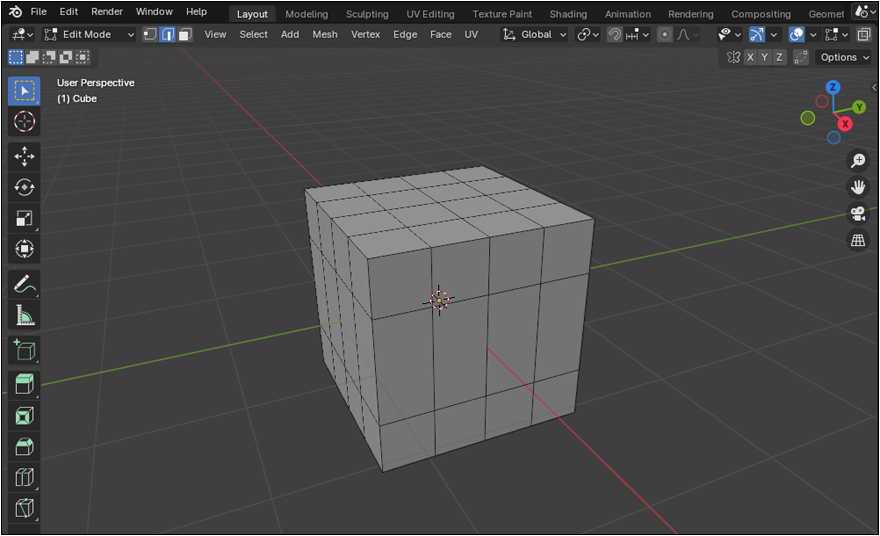Enable proportional editing toggle

point(664,34)
